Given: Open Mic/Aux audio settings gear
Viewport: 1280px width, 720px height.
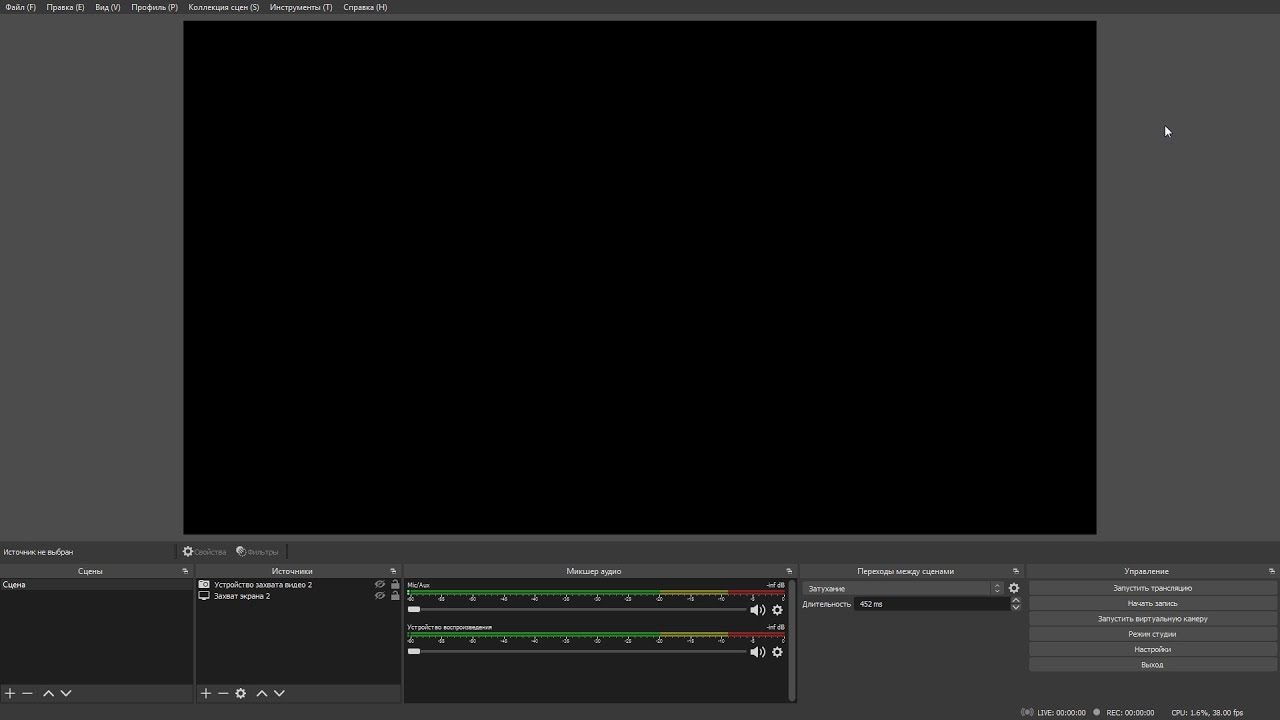Looking at the screenshot, I should point(777,610).
